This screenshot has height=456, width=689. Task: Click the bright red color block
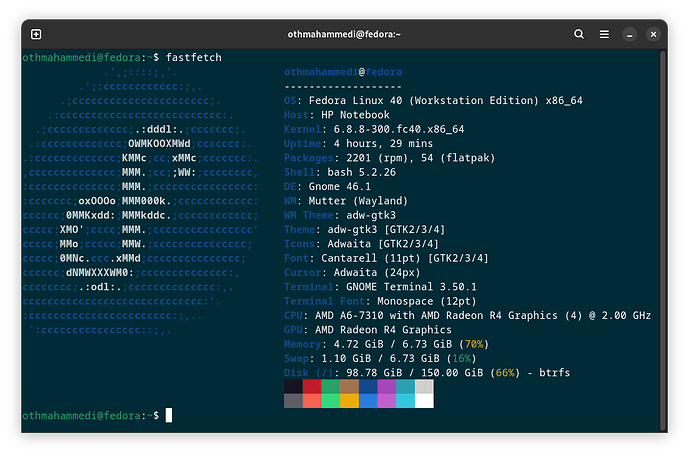pyautogui.click(x=312, y=401)
